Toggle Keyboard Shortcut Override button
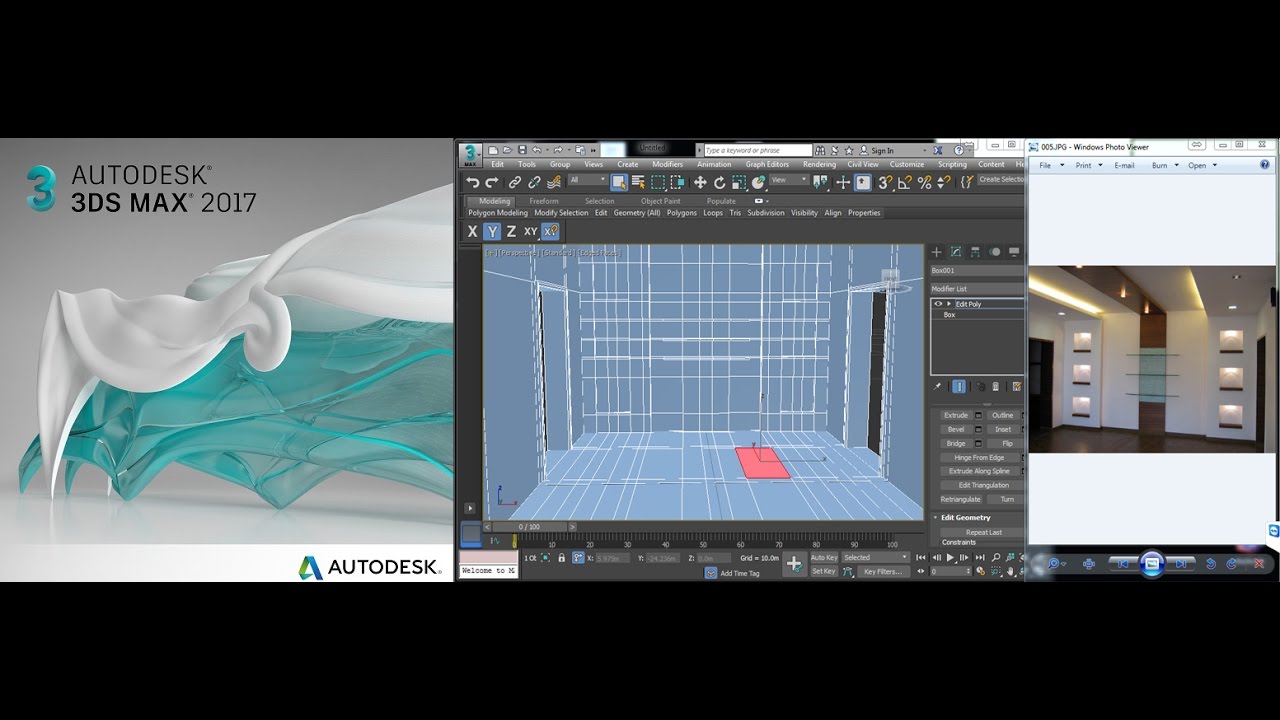Image resolution: width=1280 pixels, height=720 pixels. [862, 183]
